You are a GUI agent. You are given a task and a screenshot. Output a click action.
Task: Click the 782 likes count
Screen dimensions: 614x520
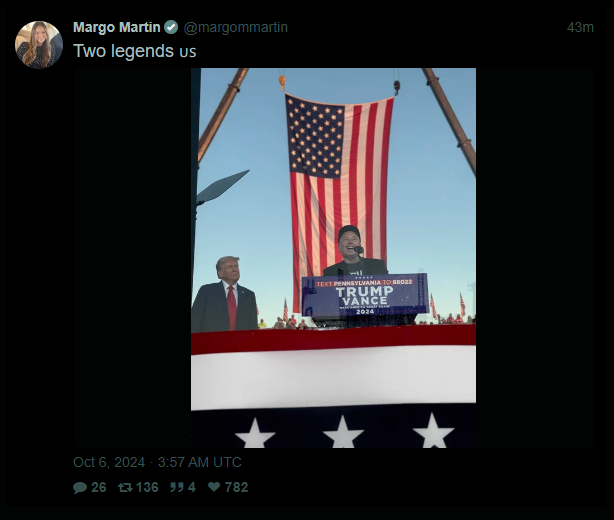pos(237,488)
